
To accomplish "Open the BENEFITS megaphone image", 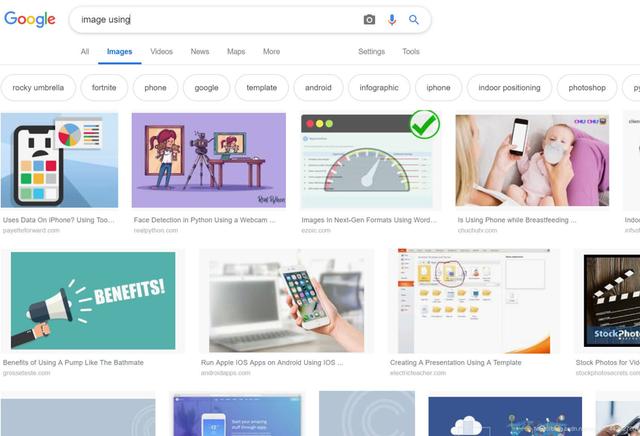I will pos(93,300).
